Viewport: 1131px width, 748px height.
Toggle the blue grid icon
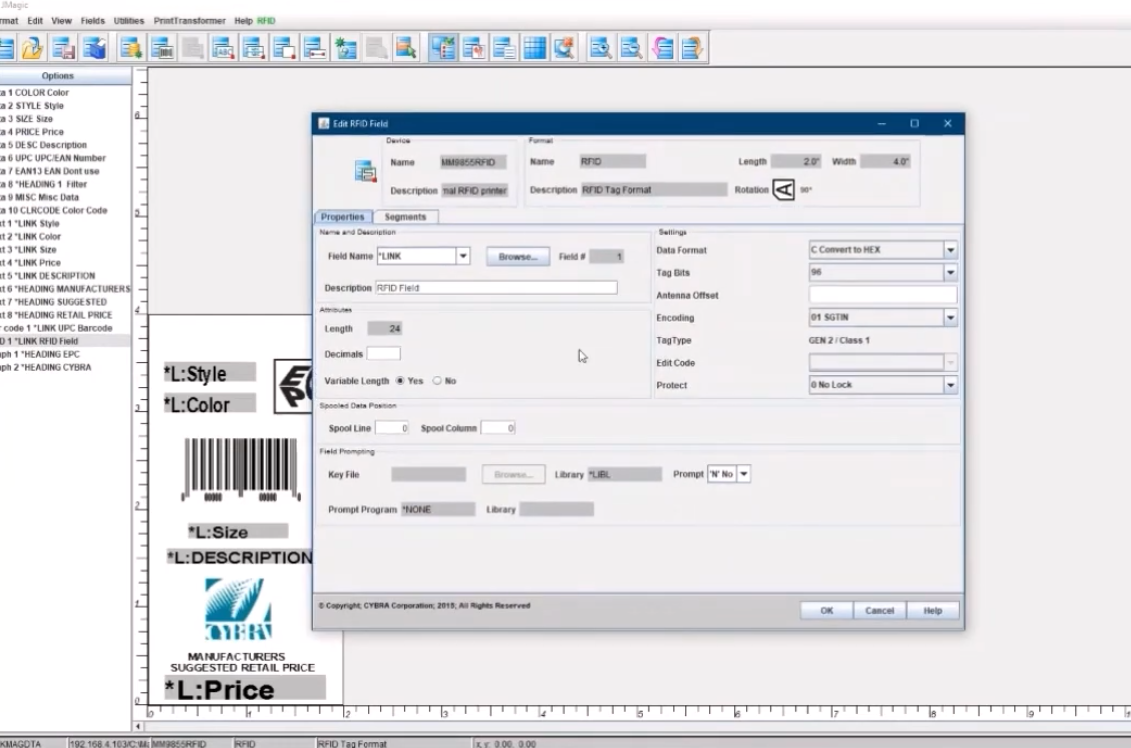coord(534,48)
